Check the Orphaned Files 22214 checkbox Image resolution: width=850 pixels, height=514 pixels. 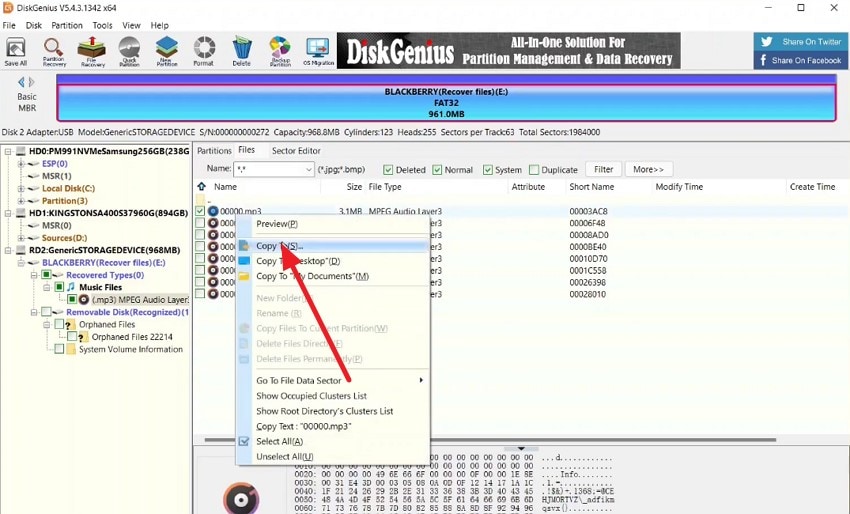click(x=72, y=337)
